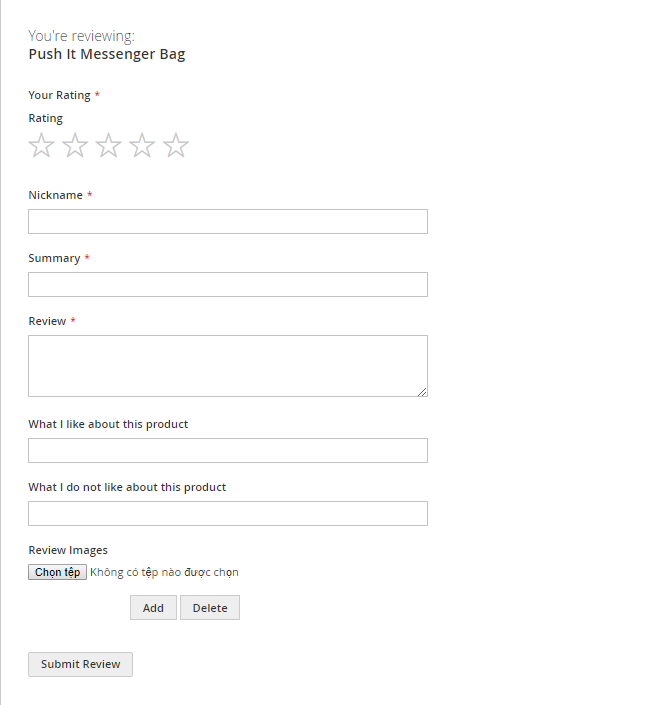Screen dimensions: 646x705
Task: Focus the Nickname input field
Action: pos(228,221)
